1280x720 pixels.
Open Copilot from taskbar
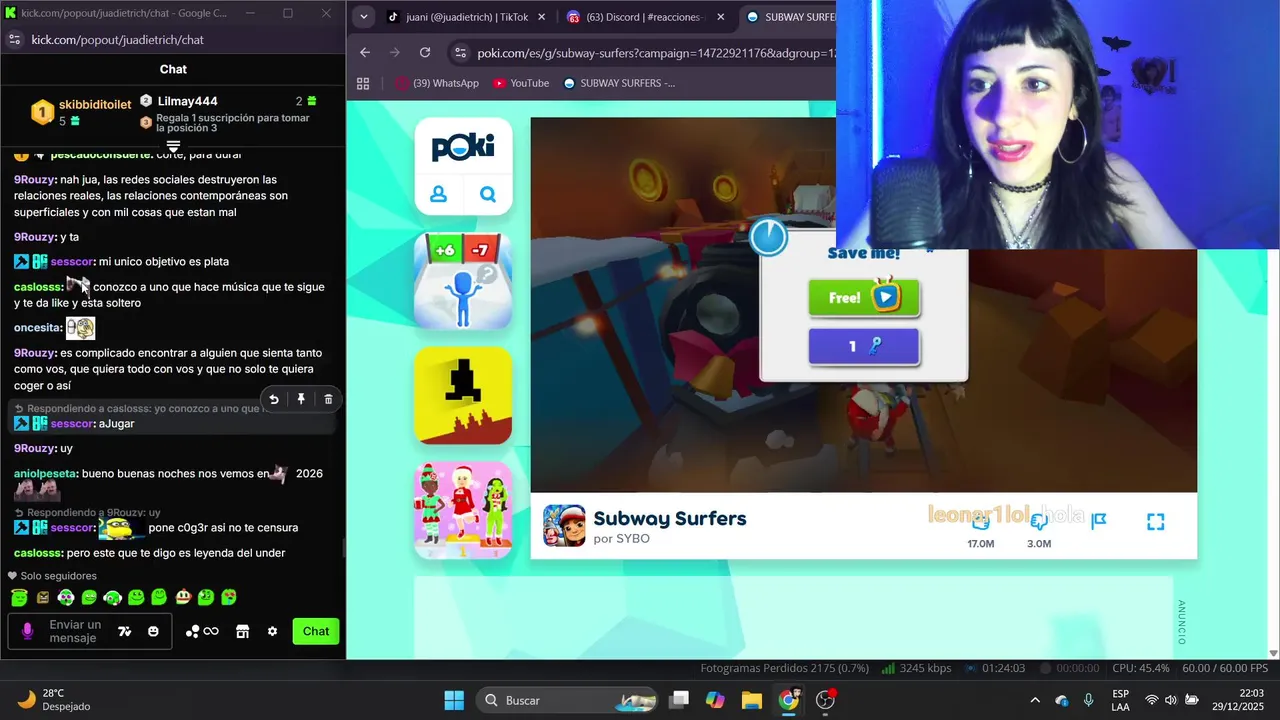(715, 700)
